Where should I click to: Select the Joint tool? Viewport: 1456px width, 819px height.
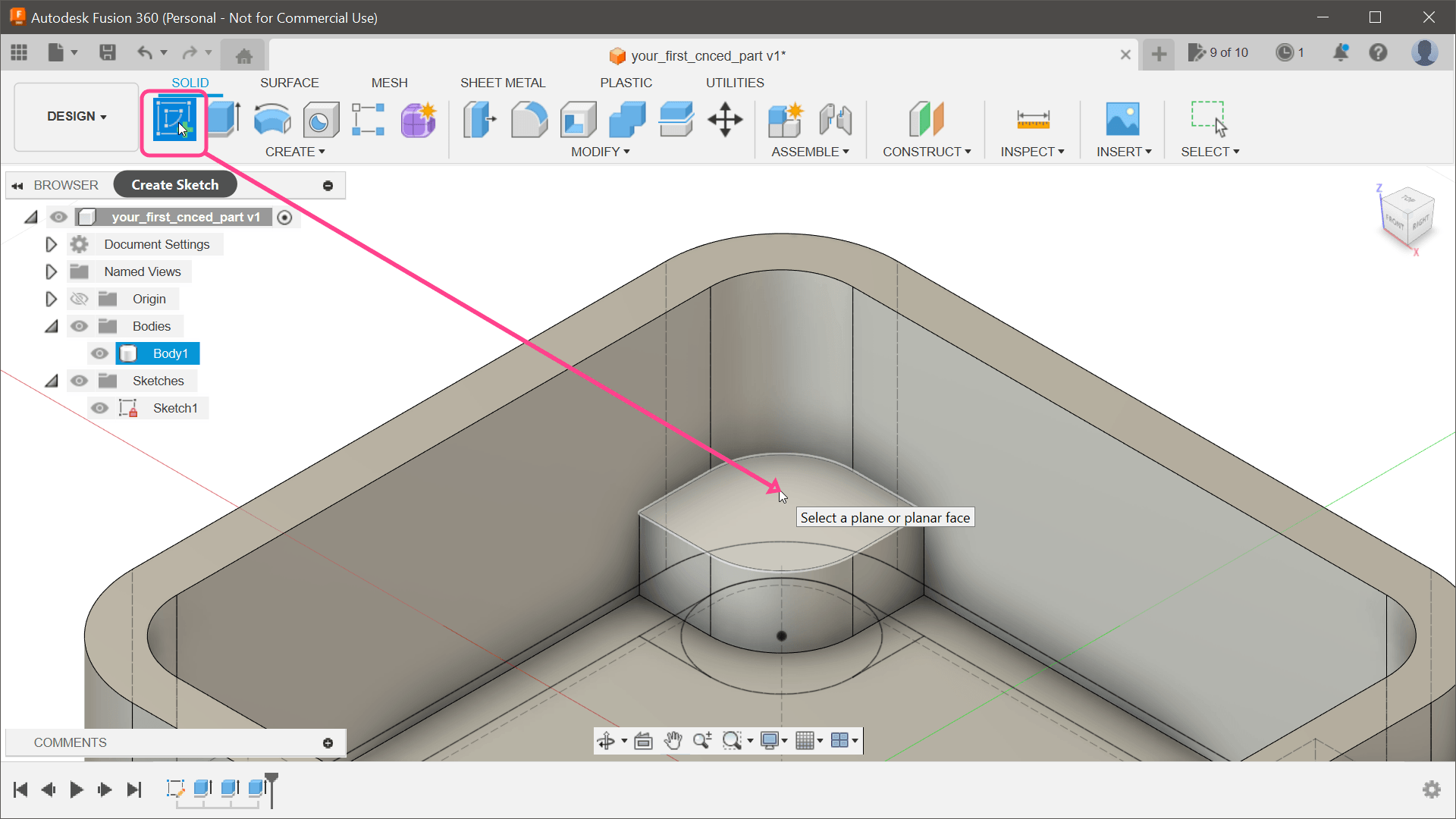pos(836,120)
